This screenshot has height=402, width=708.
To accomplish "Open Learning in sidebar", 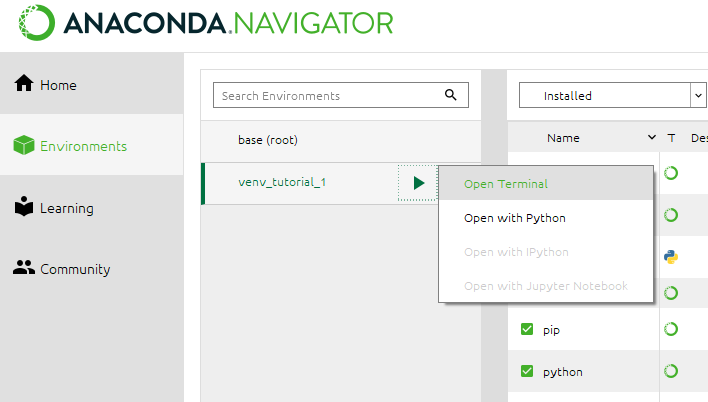I will pyautogui.click(x=92, y=208).
